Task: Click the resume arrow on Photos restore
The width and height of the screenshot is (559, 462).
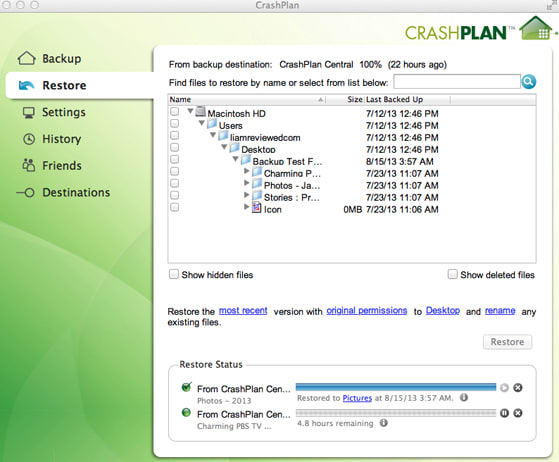Action: coord(504,387)
